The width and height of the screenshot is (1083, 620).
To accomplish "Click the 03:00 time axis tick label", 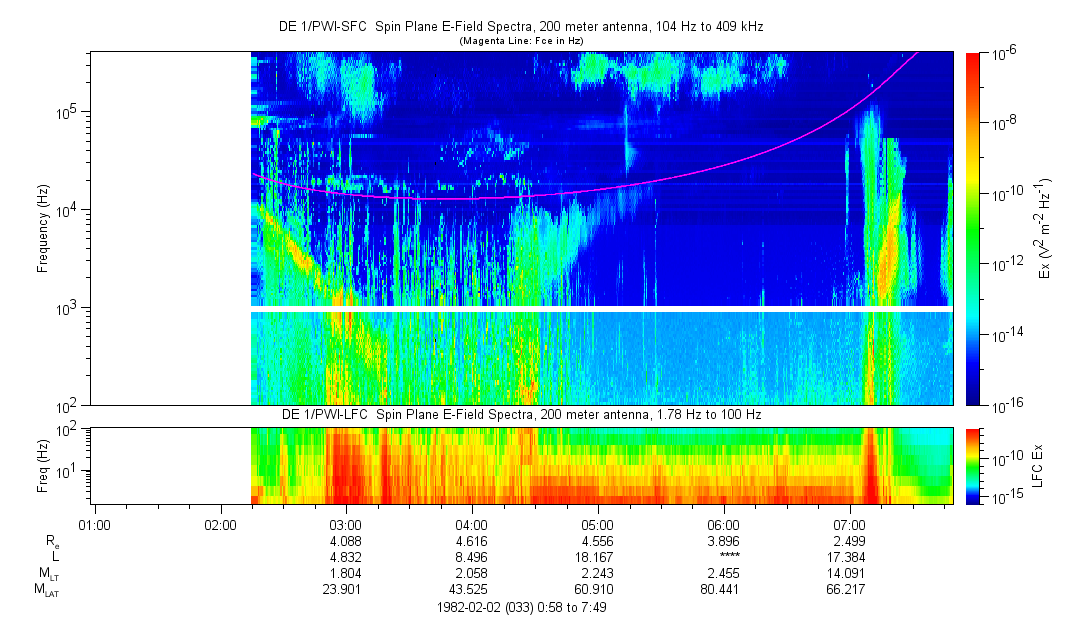I will 345,524.
